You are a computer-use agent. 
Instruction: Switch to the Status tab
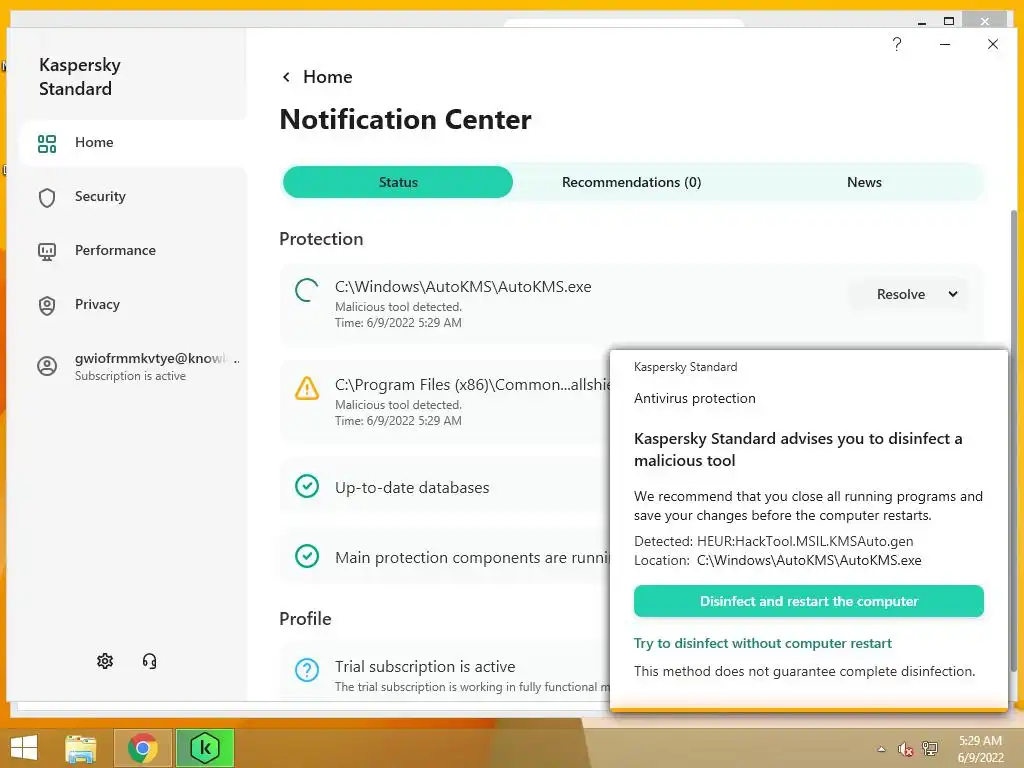coord(398,182)
